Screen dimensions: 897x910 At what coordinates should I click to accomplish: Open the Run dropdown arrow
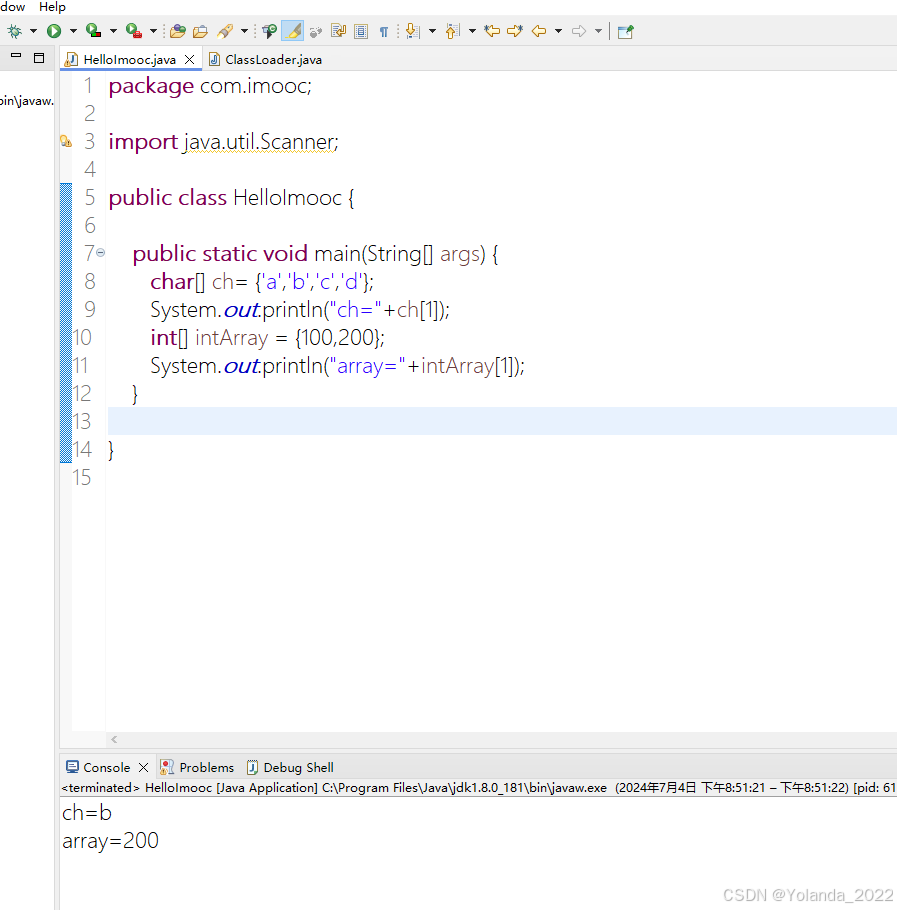pos(73,31)
